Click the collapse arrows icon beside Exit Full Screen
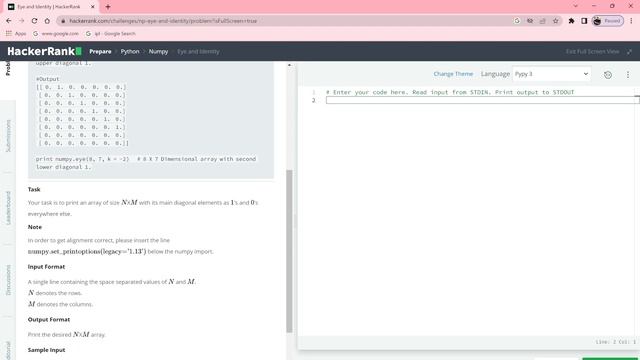640x360 pixels. tap(629, 51)
